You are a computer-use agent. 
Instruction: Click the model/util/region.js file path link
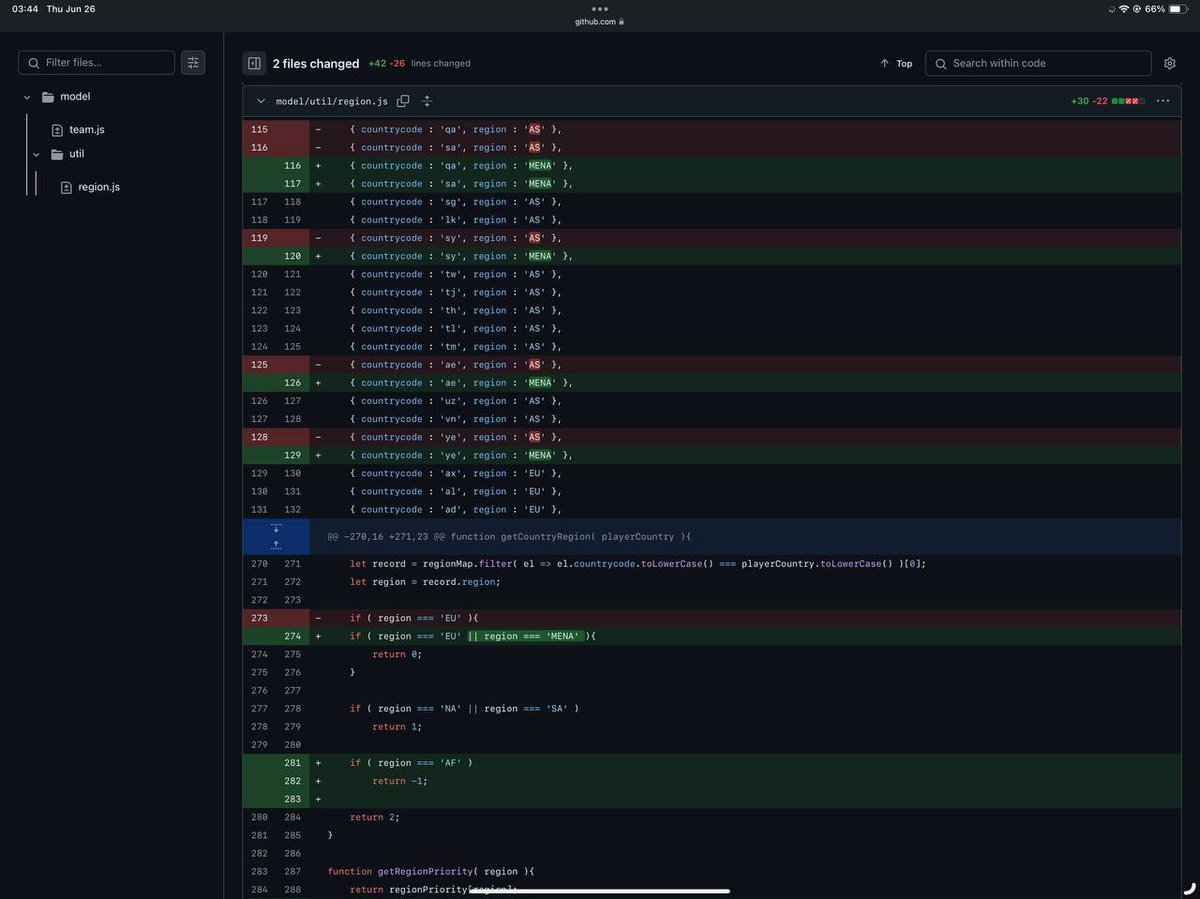tap(332, 101)
